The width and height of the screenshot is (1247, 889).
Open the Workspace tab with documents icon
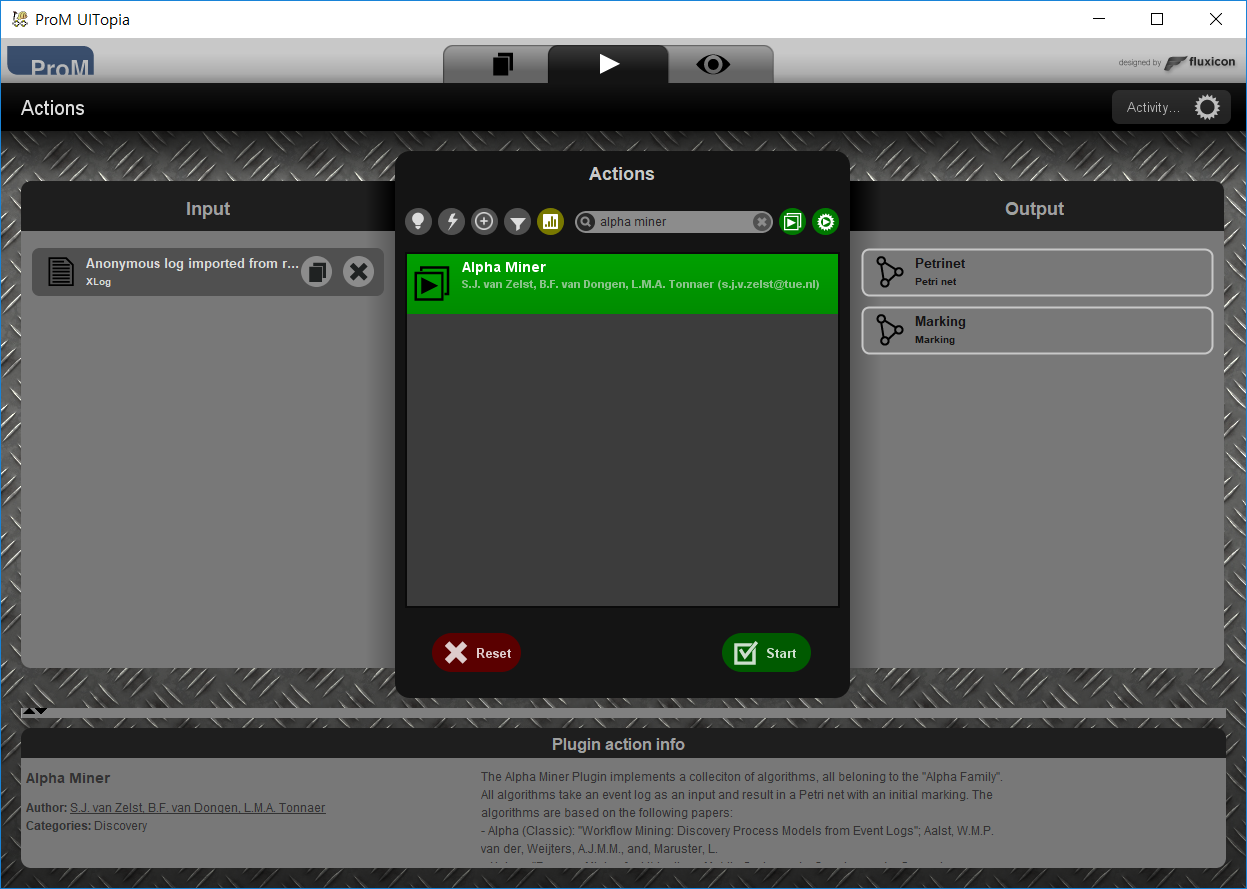pyautogui.click(x=503, y=64)
